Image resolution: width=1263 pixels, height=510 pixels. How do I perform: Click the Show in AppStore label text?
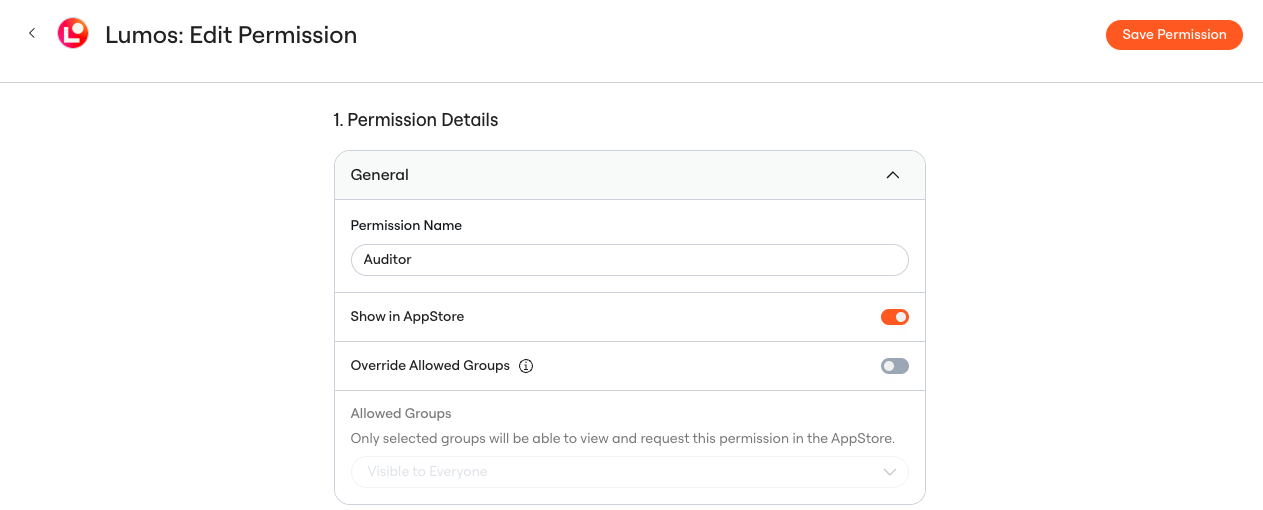point(407,317)
